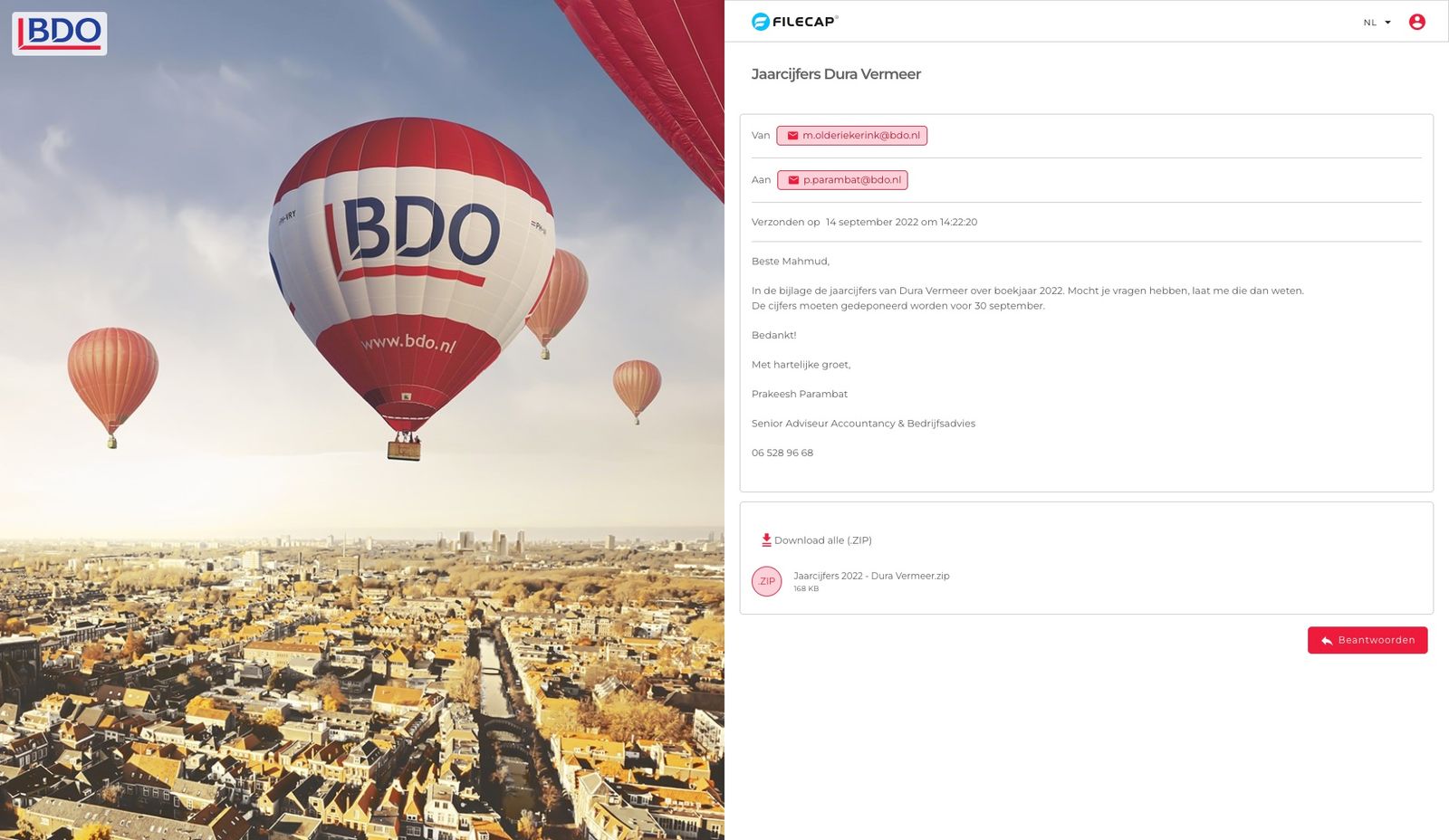1449x840 pixels.
Task: Open Jaarcijfers 2022 - Dura Vermeer.zip file
Action: (871, 576)
